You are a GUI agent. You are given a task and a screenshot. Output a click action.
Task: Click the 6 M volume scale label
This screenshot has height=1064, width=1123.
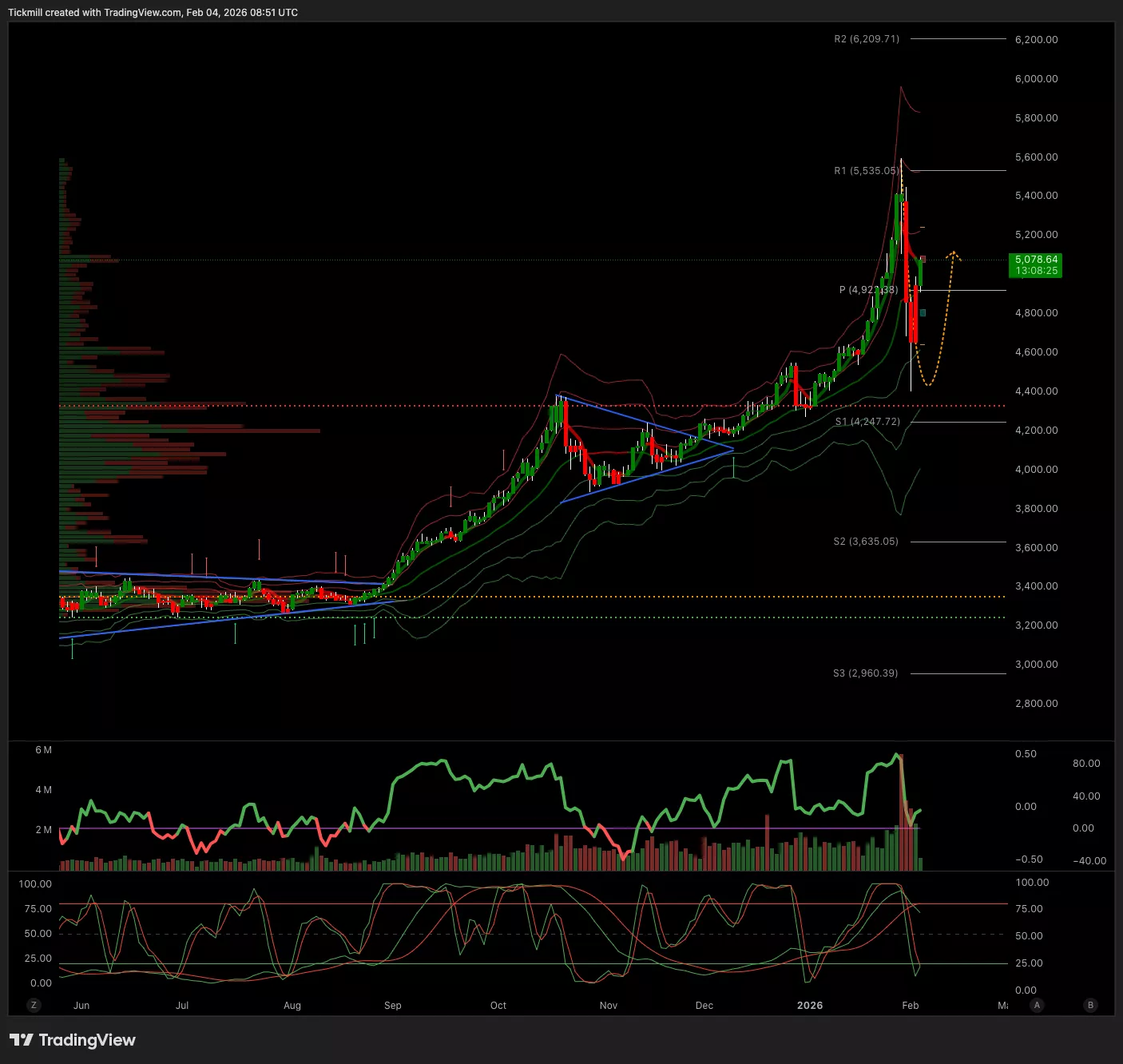(x=43, y=750)
